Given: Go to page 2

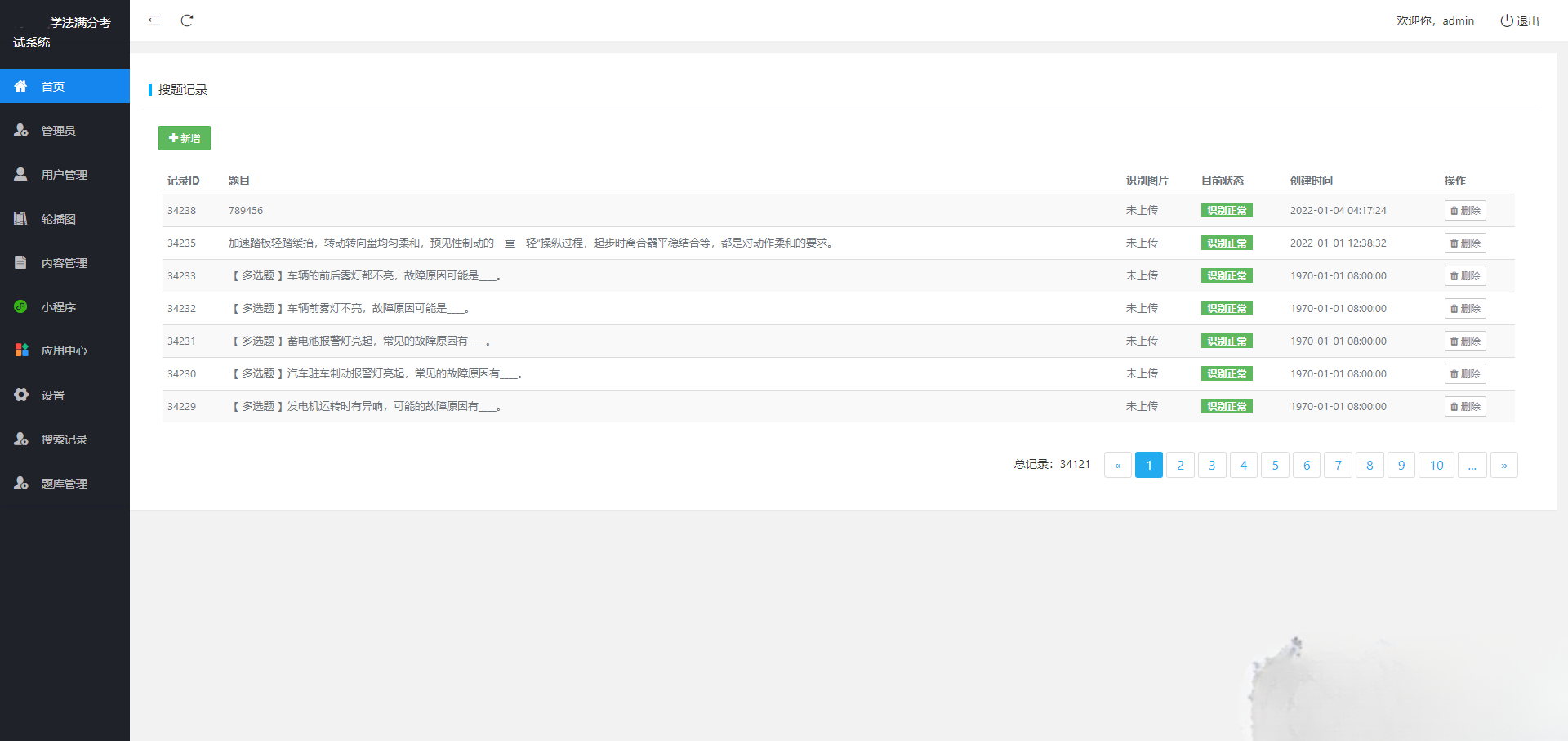Looking at the screenshot, I should tap(1180, 465).
